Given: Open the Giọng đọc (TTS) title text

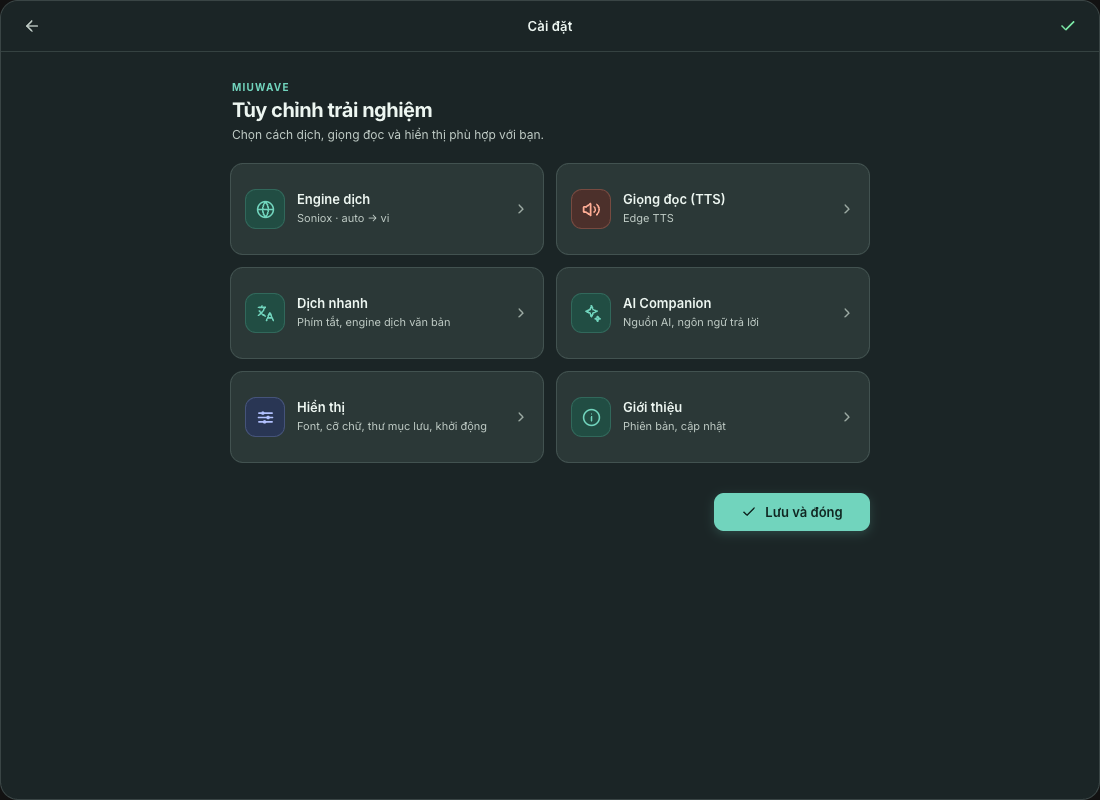Looking at the screenshot, I should tap(674, 199).
